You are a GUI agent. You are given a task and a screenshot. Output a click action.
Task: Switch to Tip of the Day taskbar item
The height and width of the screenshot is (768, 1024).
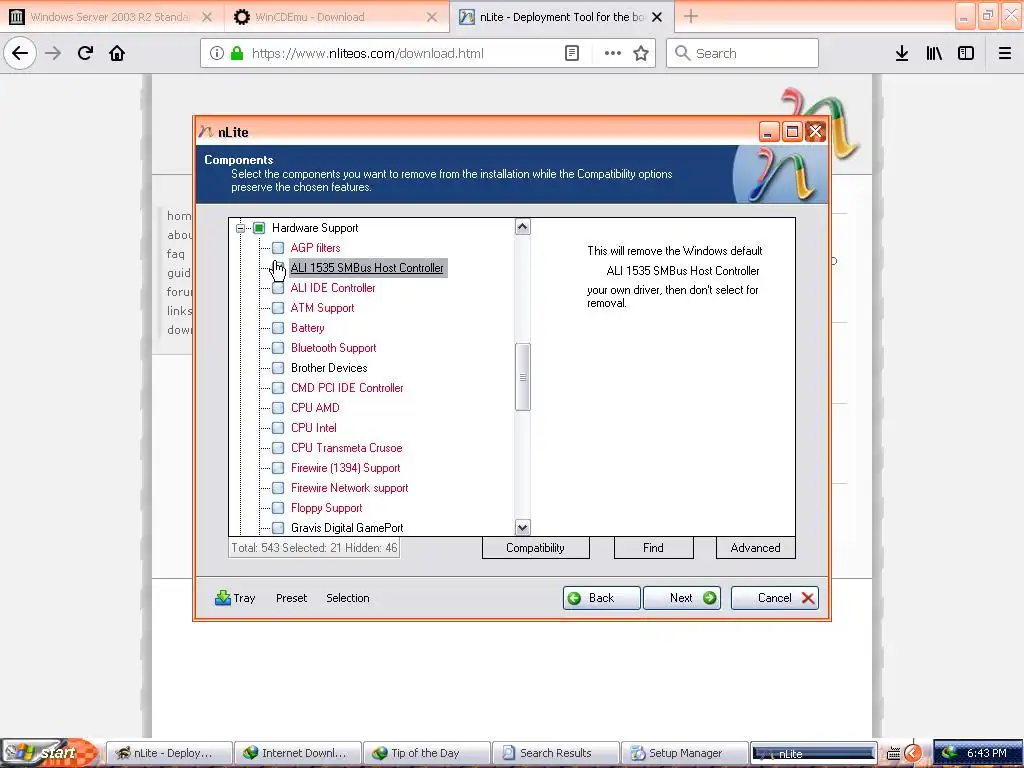427,753
